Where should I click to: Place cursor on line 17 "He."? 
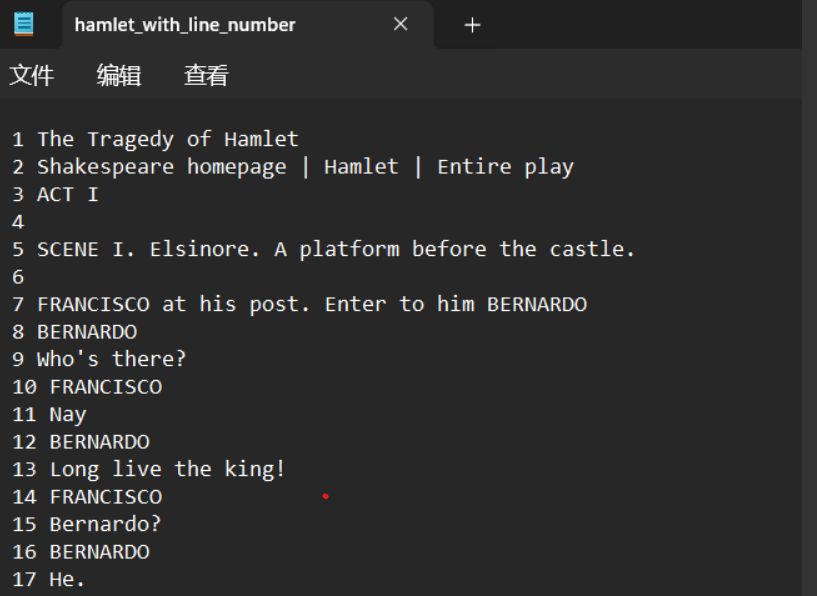tap(68, 579)
